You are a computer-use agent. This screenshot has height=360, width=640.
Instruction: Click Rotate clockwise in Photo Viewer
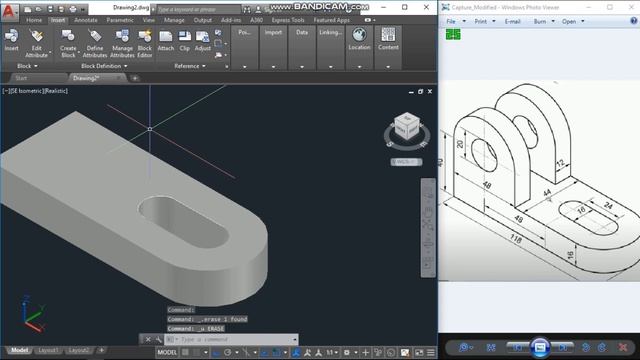602,348
